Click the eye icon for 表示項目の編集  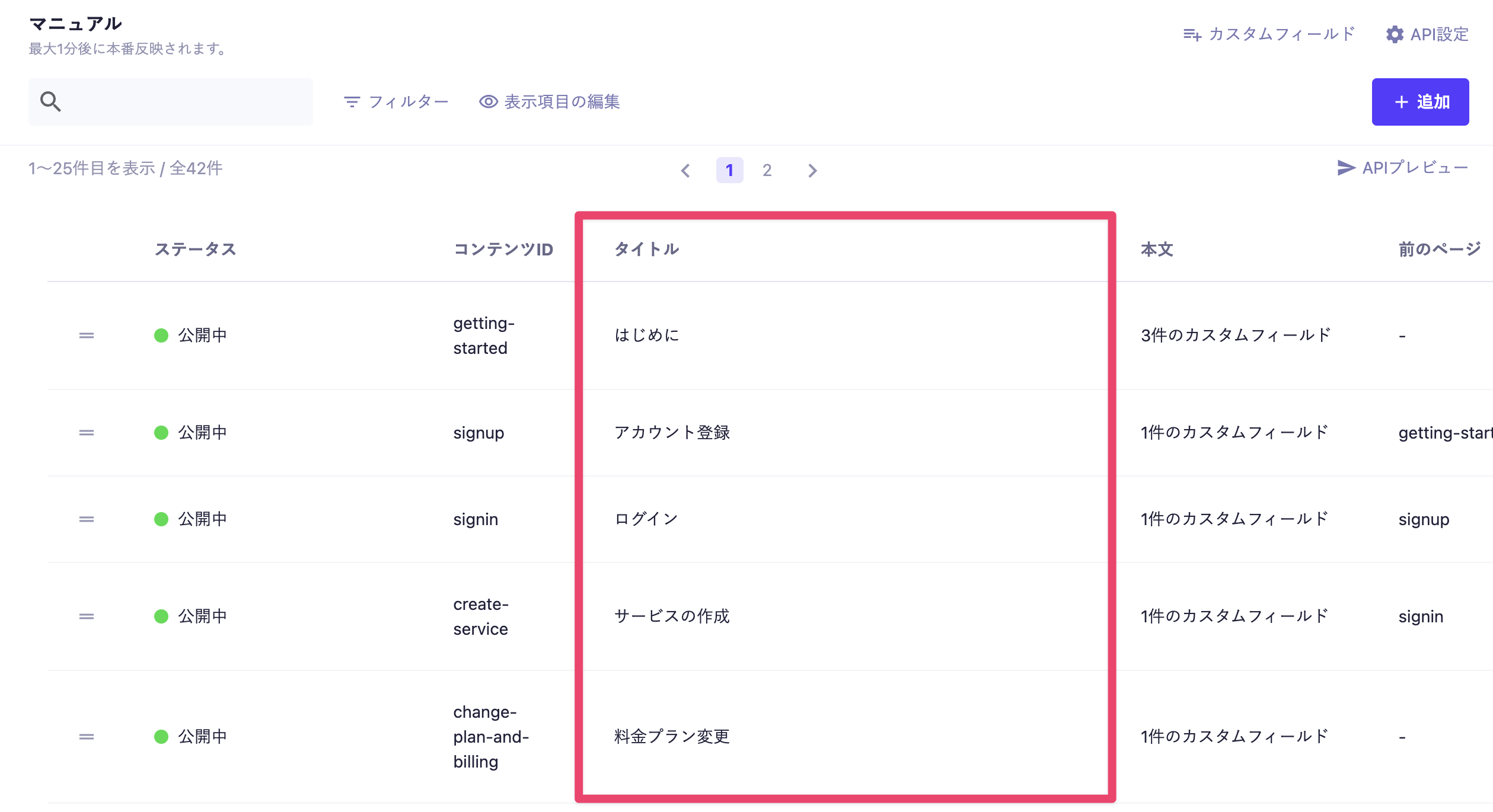[488, 102]
